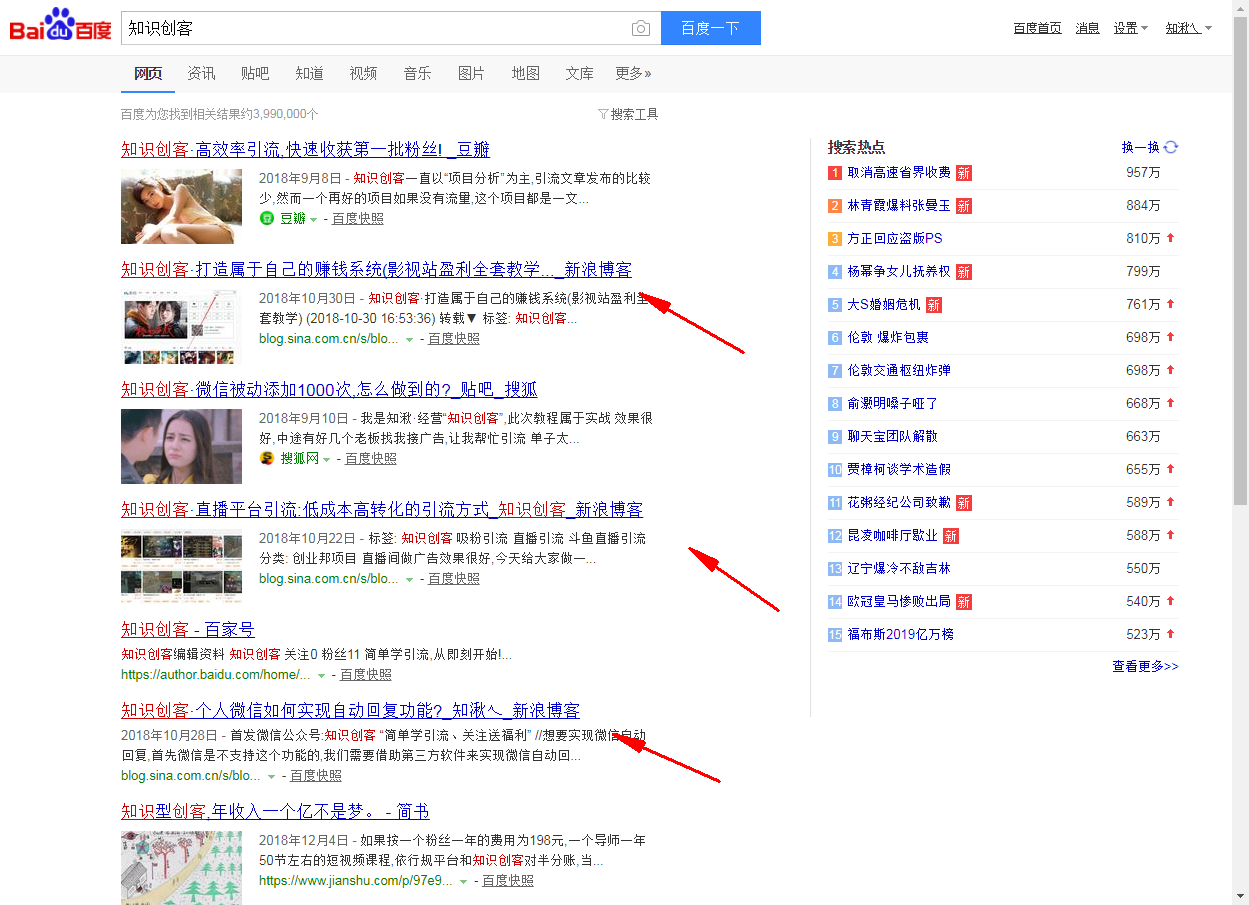Viewport: 1249px width, 905px height.
Task: Click the 搜狐网 source icon
Action: click(x=267, y=458)
